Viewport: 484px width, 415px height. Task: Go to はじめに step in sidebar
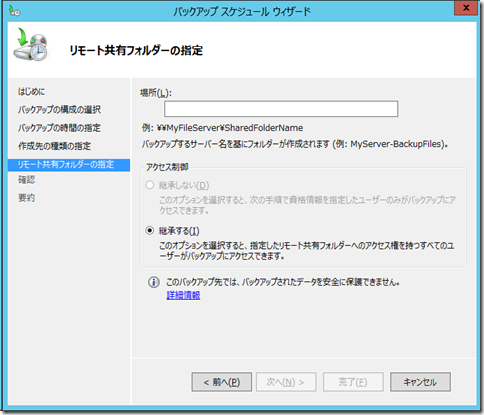[31, 92]
